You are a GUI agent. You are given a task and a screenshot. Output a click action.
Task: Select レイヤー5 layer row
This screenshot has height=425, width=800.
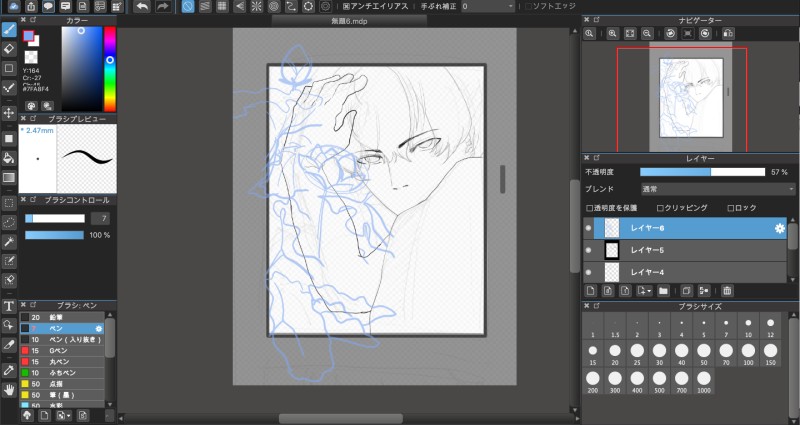(685, 251)
